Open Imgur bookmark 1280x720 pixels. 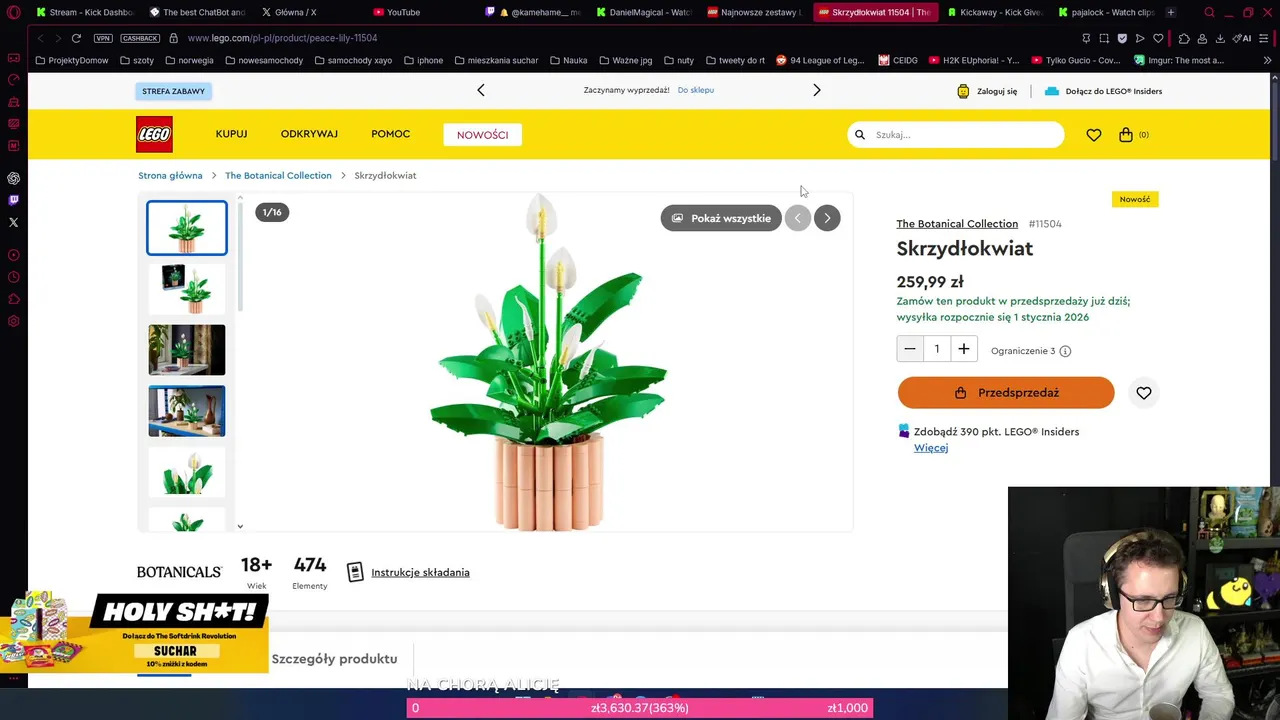[x=1179, y=60]
